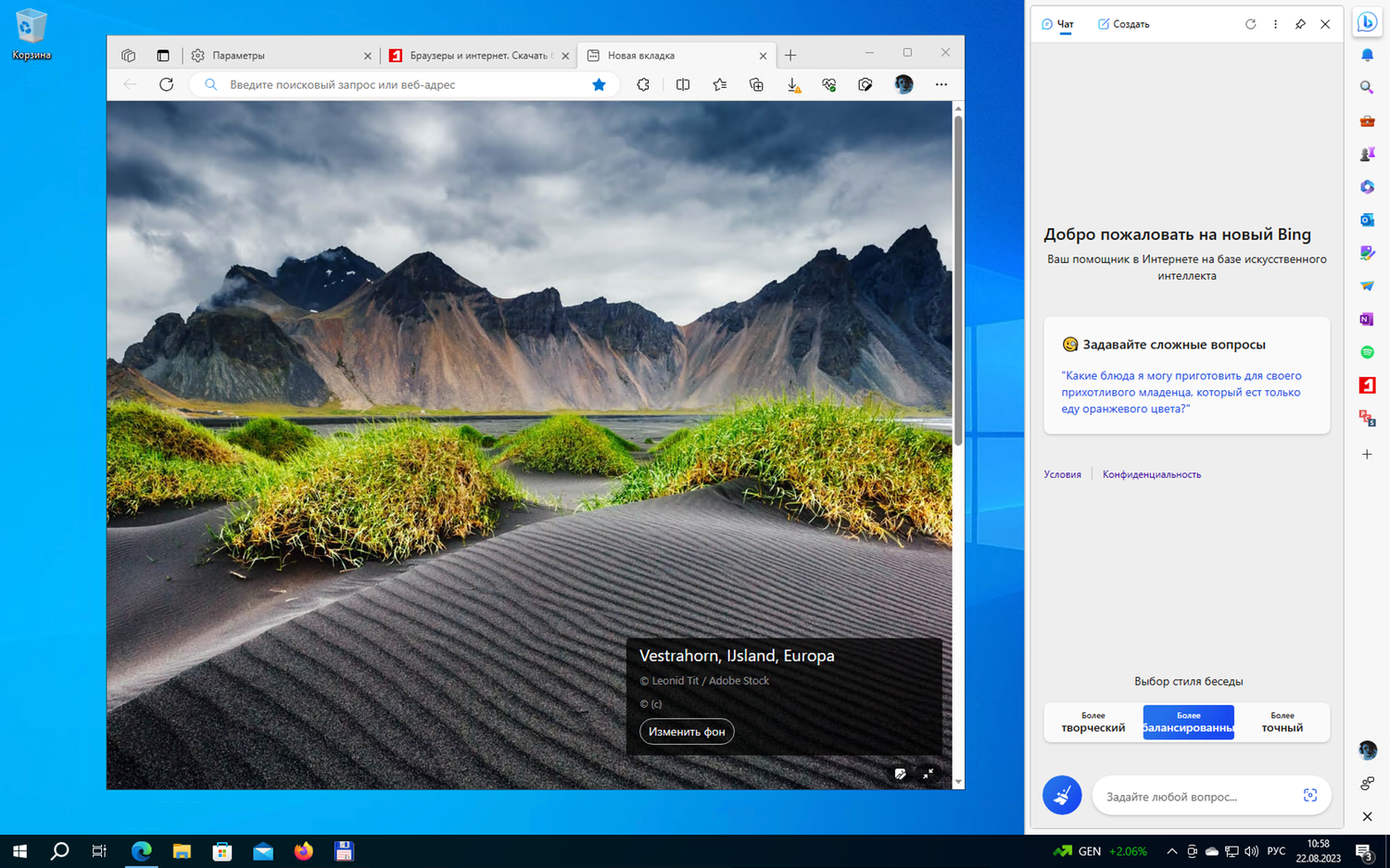Click the new topic broom button
This screenshot has height=868, width=1390.
1062,795
